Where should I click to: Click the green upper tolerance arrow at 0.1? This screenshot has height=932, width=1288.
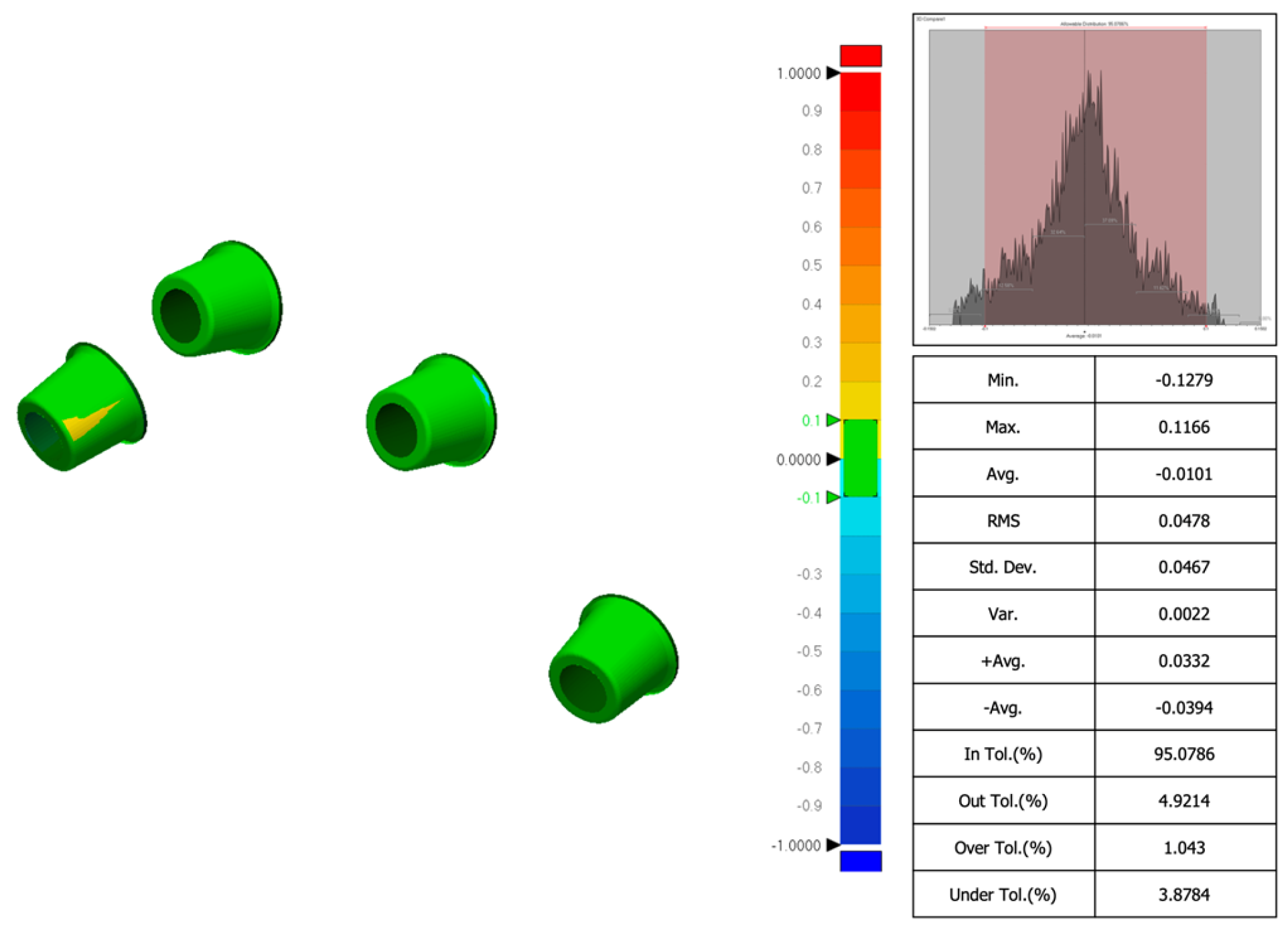(x=833, y=420)
